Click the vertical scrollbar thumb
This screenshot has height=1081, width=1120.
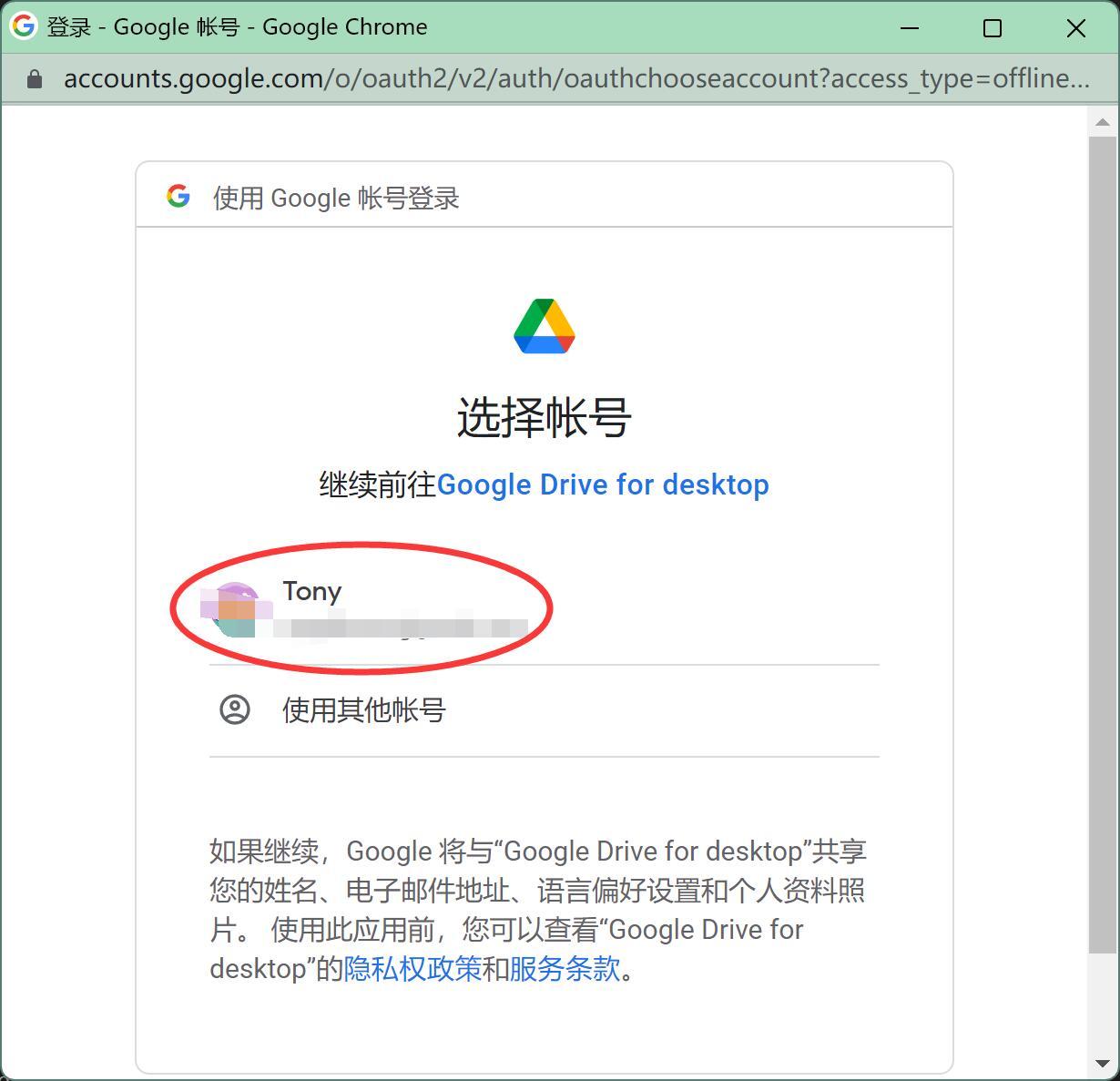pos(1102,546)
